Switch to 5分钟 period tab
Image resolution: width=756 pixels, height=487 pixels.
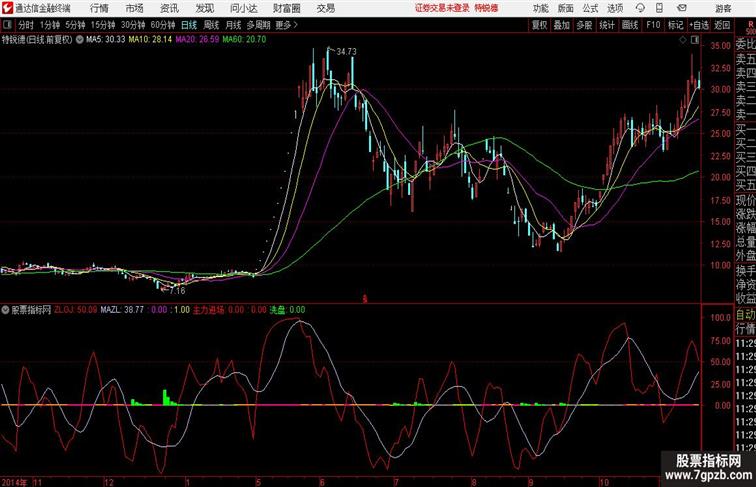coord(75,25)
